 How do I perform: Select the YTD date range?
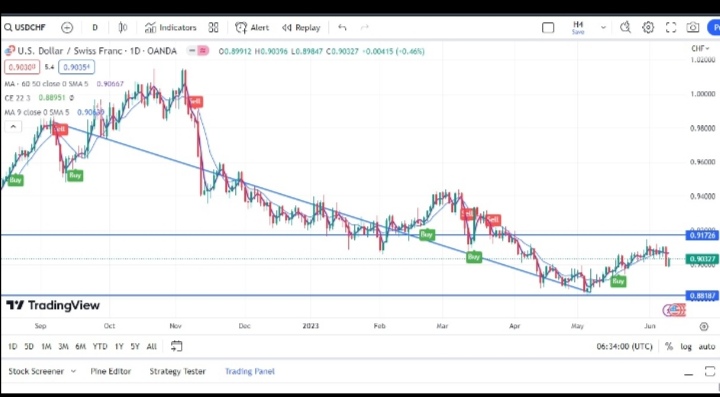pos(100,347)
